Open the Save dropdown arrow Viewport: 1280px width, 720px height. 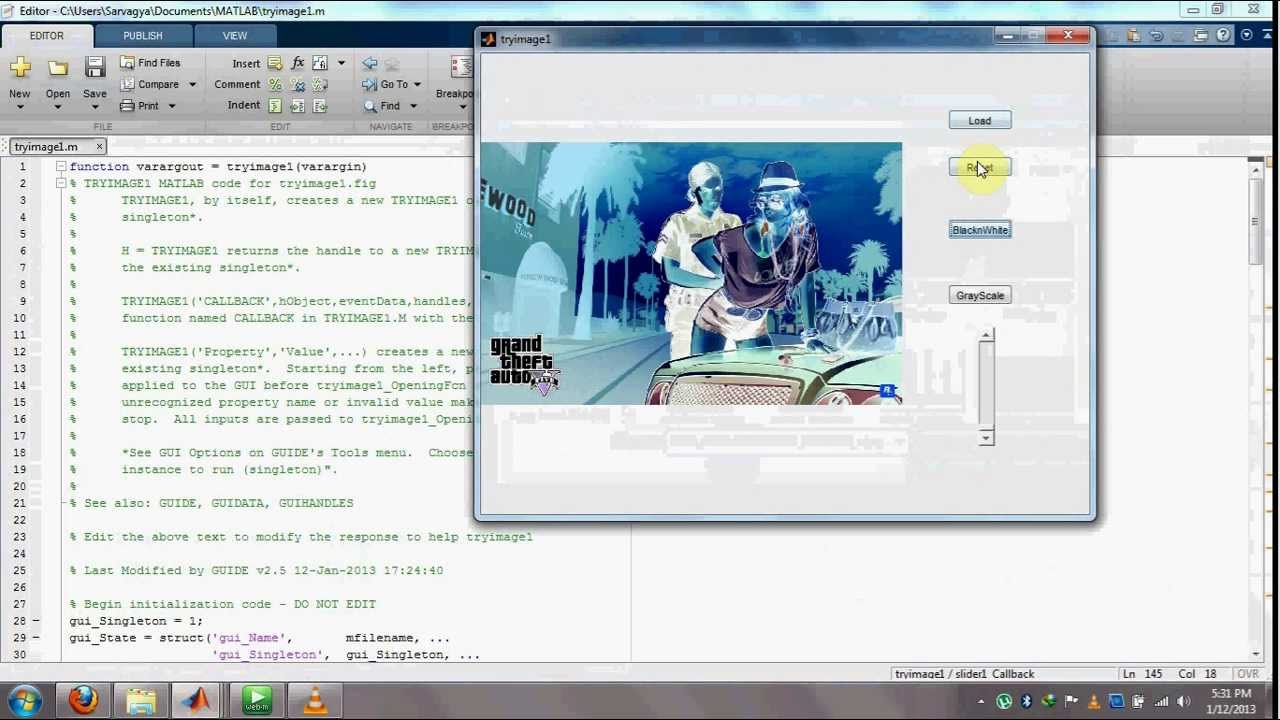[x=94, y=107]
